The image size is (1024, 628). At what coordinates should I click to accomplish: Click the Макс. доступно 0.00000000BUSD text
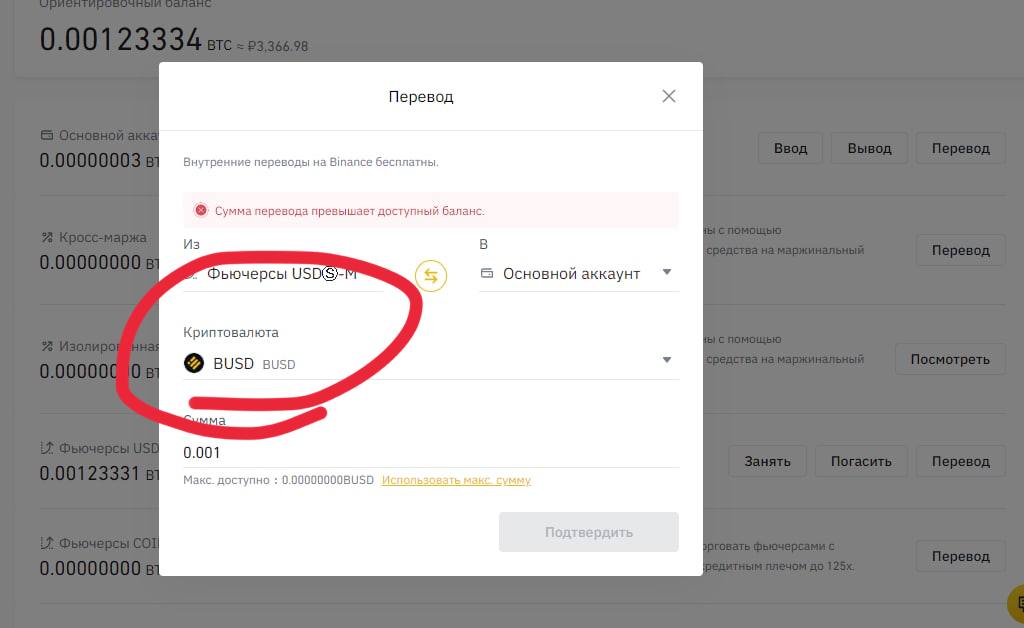coord(278,480)
